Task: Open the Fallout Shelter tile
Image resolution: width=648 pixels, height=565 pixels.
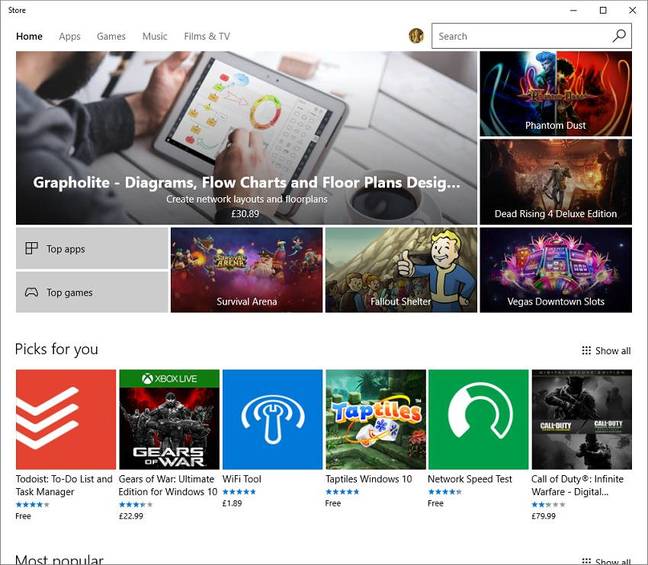Action: click(x=401, y=270)
